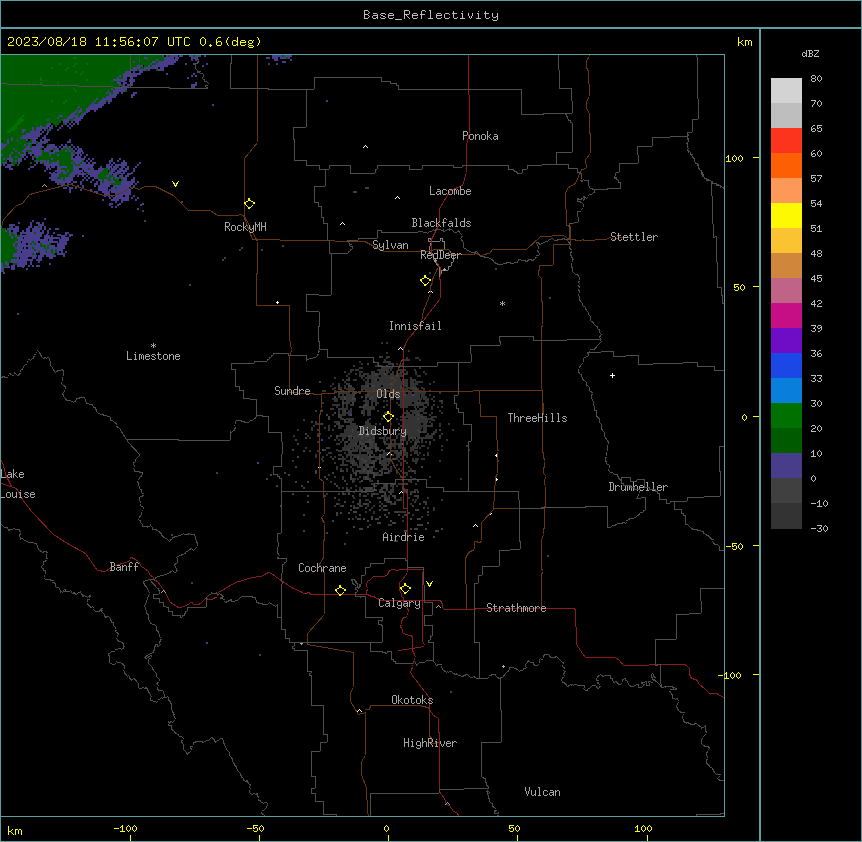
Task: Click the Vulcan town label
Action: [542, 792]
